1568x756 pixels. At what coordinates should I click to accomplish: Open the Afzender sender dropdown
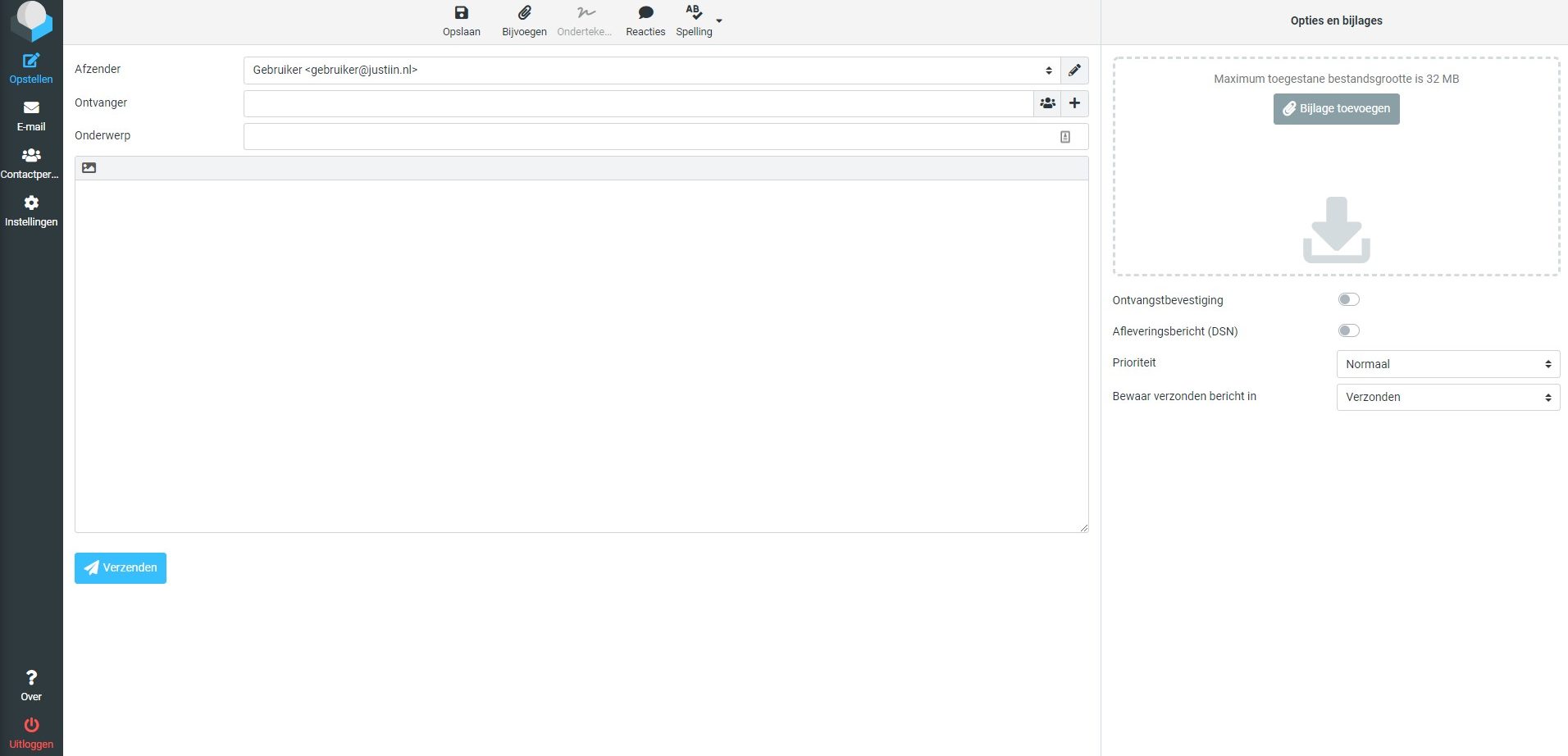[x=652, y=71]
